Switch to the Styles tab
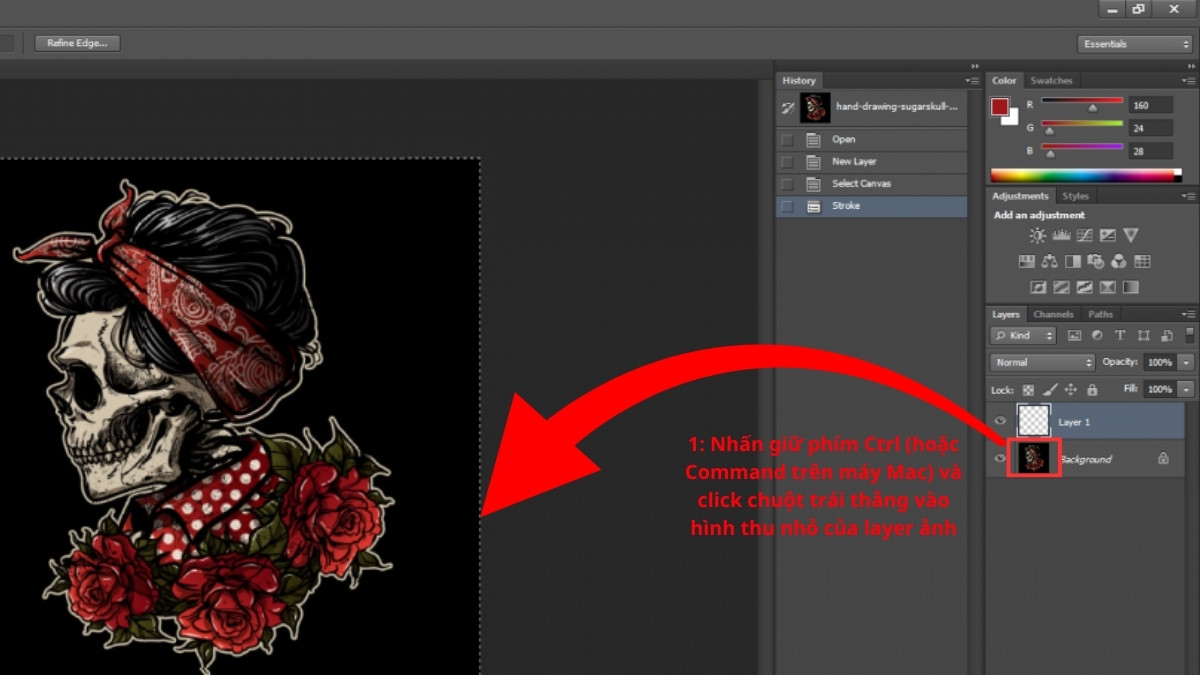 tap(1075, 196)
